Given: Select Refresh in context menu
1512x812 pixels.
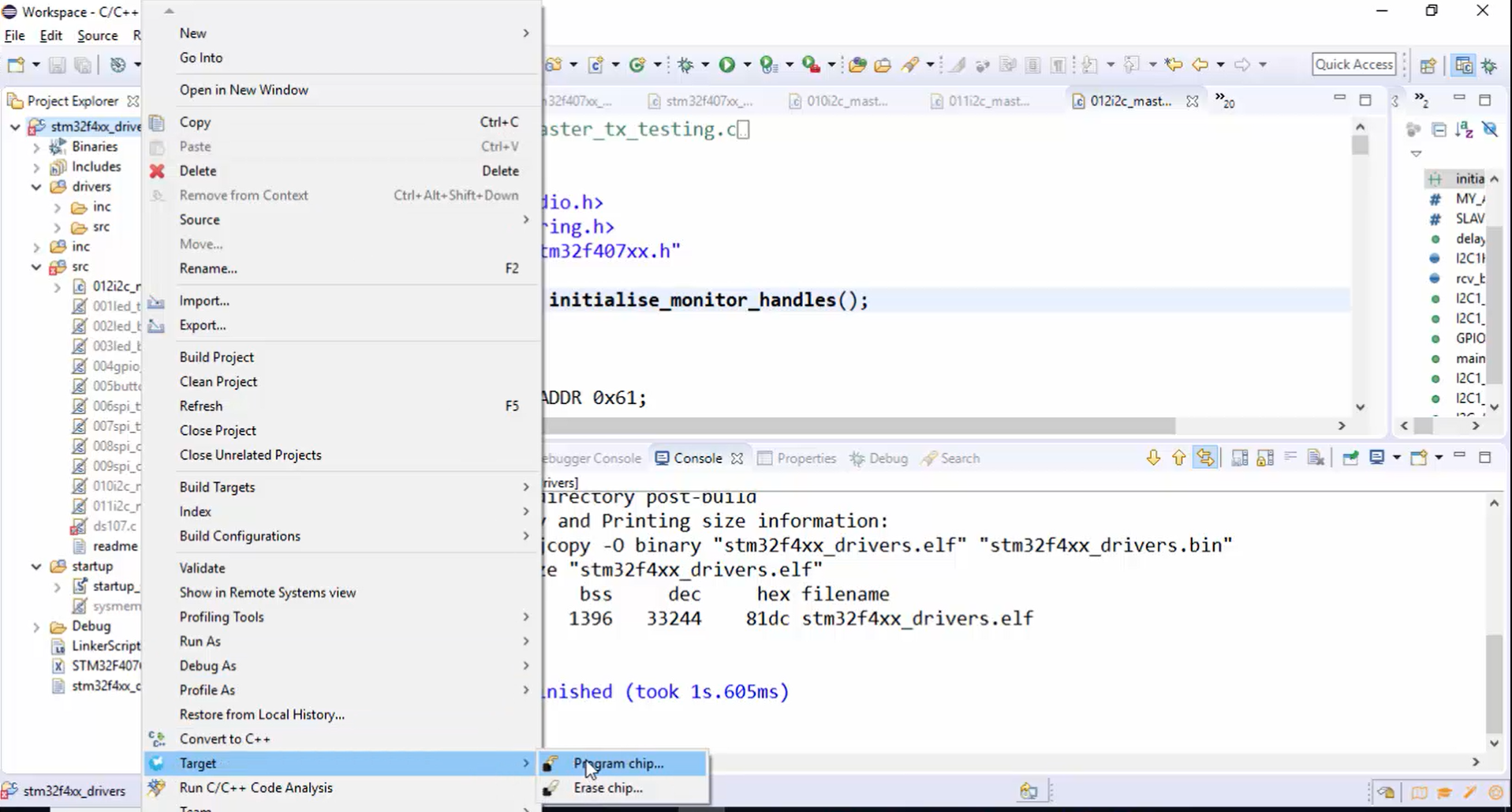Looking at the screenshot, I should (342, 406).
